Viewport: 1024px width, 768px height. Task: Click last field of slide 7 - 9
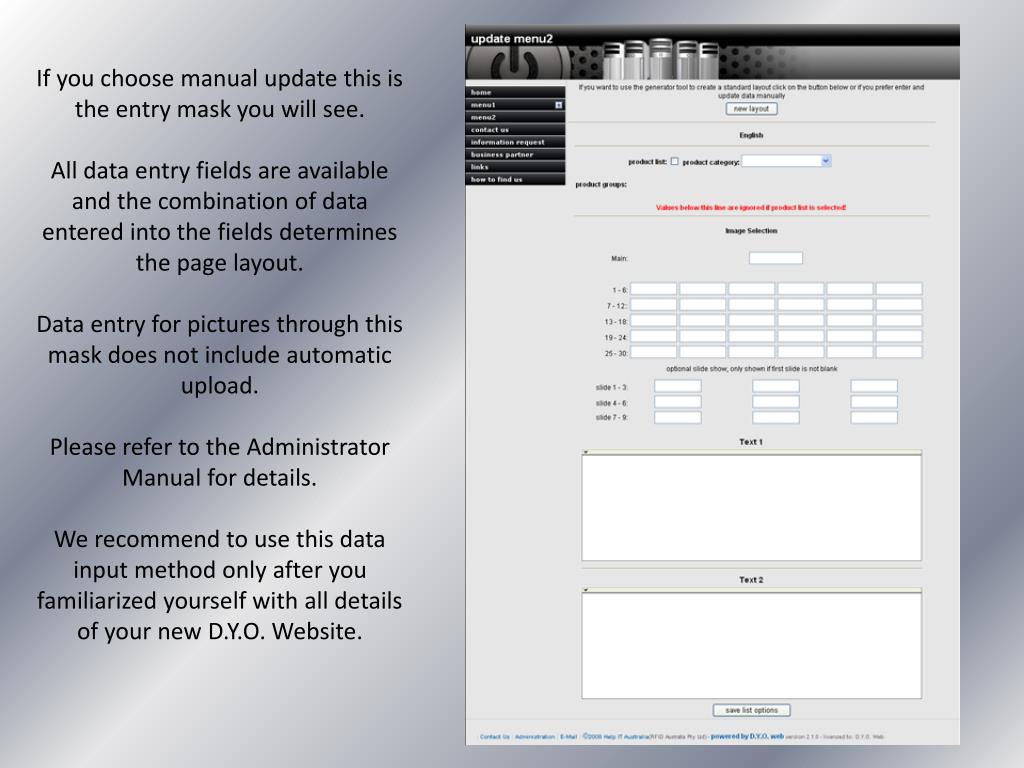[x=874, y=417]
